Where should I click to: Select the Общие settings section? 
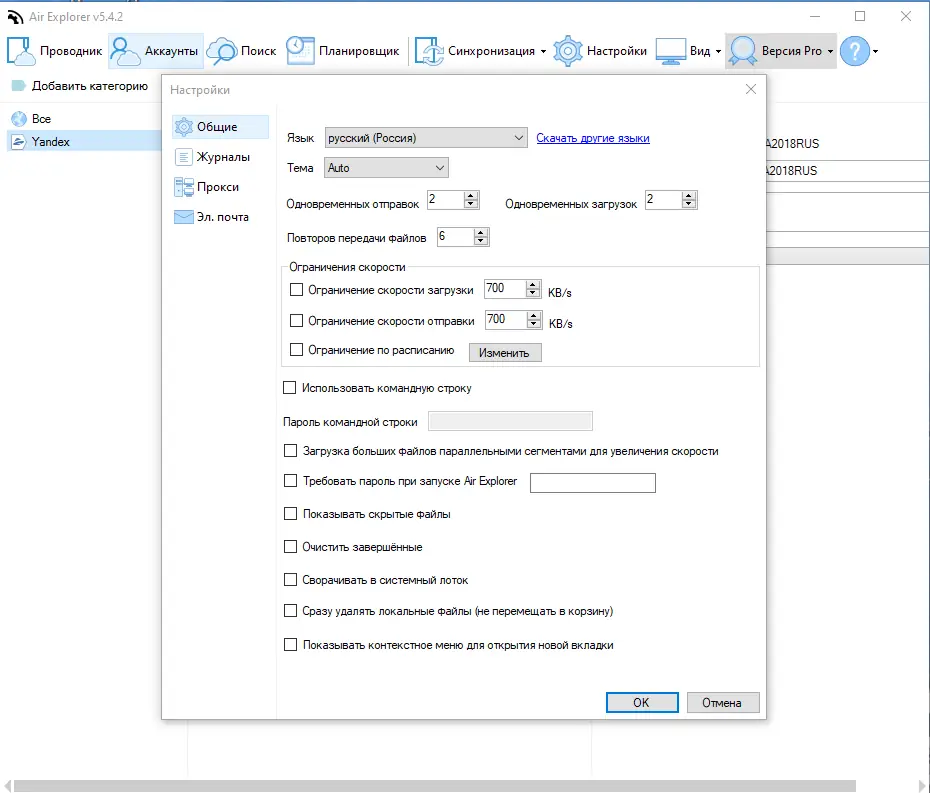tap(221, 126)
